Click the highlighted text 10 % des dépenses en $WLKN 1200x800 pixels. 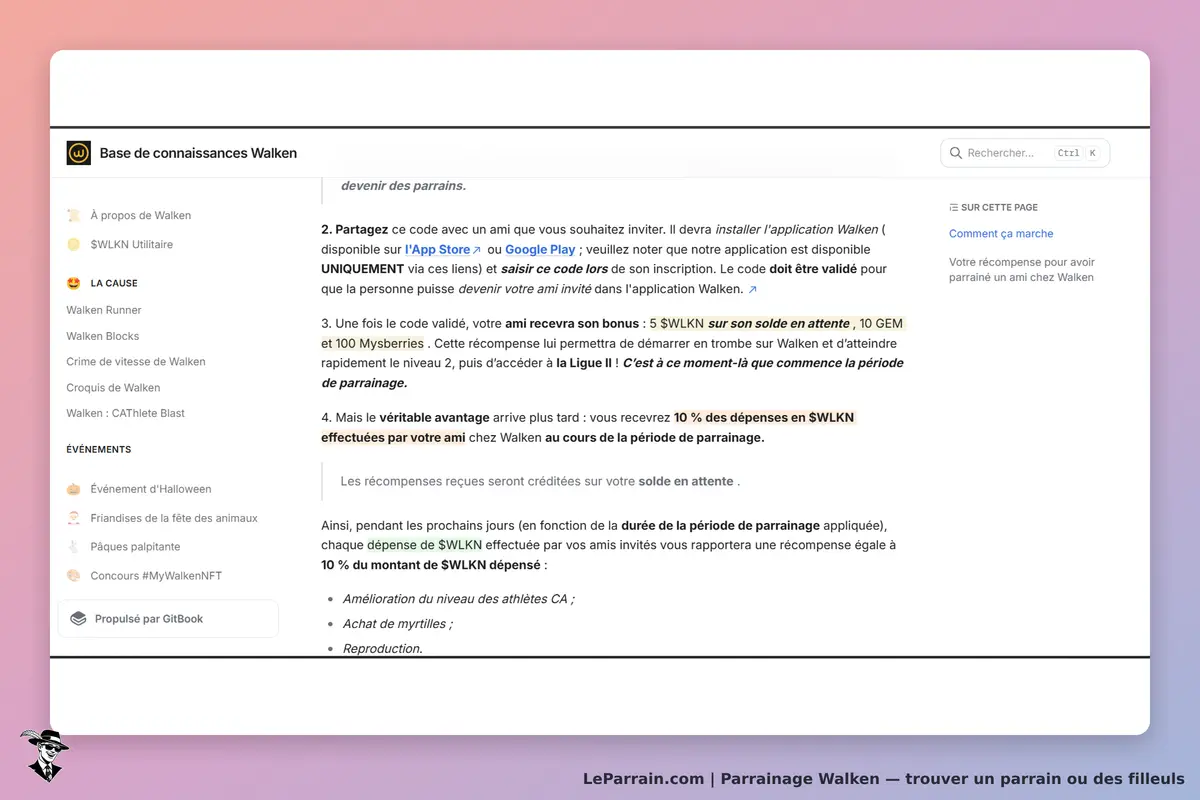coord(764,417)
